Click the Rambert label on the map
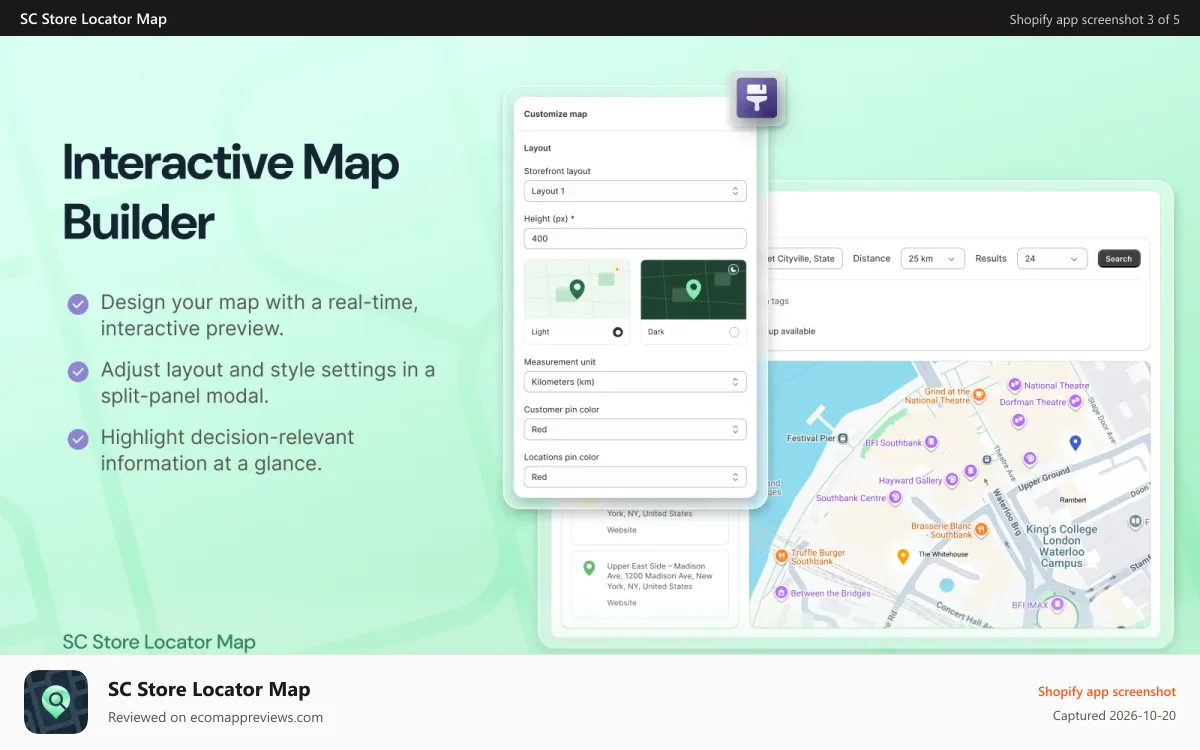This screenshot has height=750, width=1200. 1073,502
